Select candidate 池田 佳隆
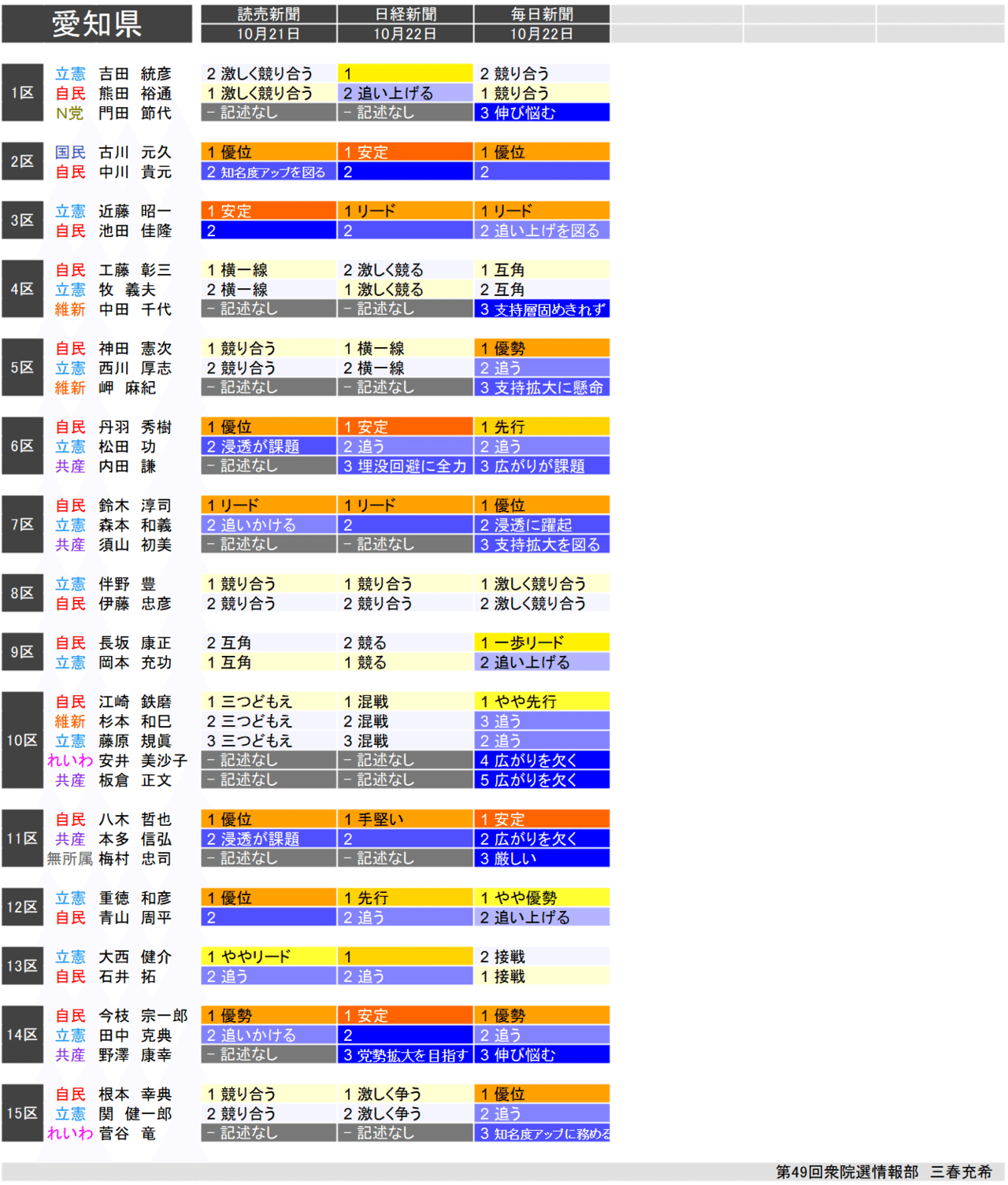Image resolution: width=1008 pixels, height=1185 pixels. [135, 231]
